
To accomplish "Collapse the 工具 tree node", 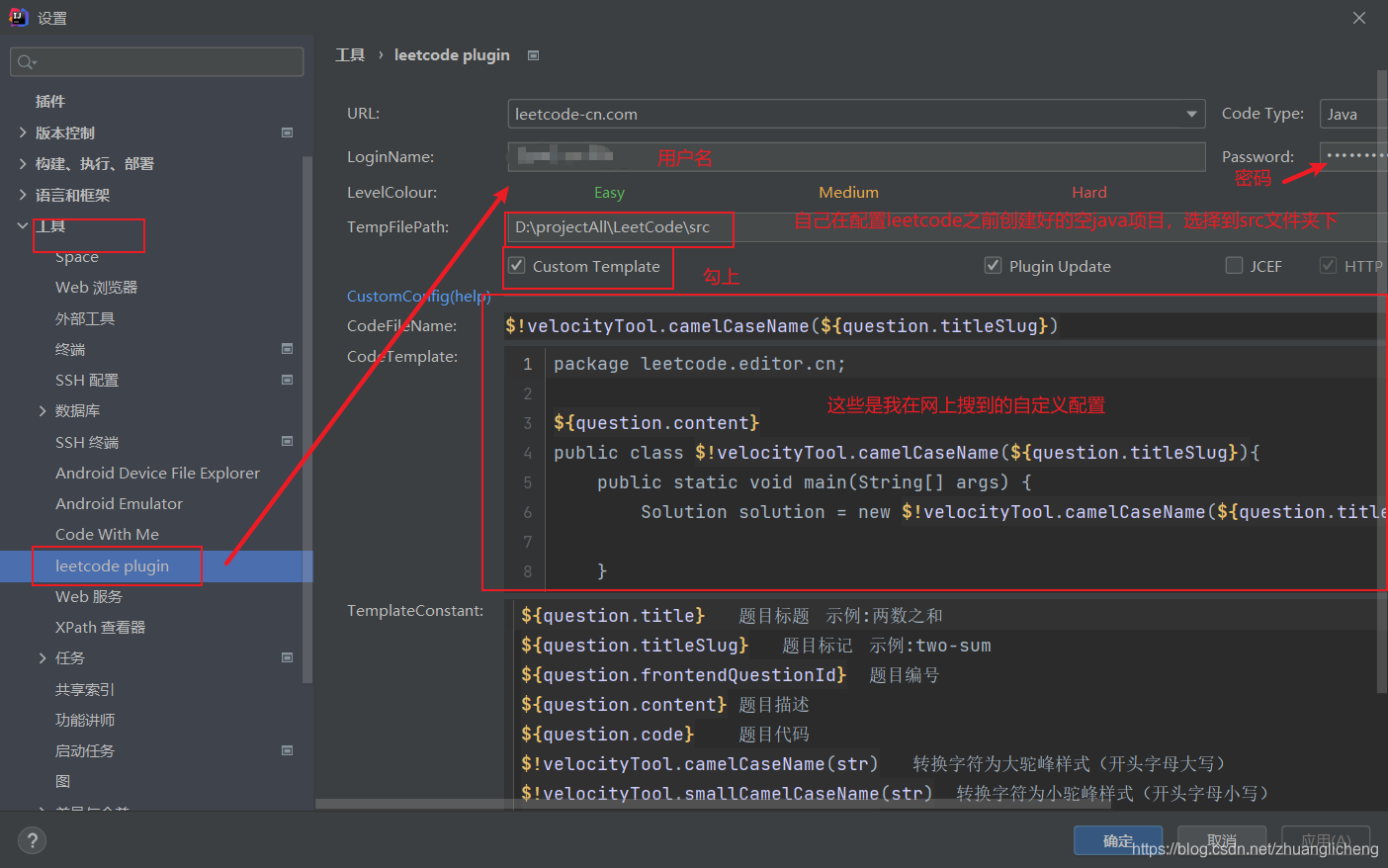I will (x=23, y=225).
